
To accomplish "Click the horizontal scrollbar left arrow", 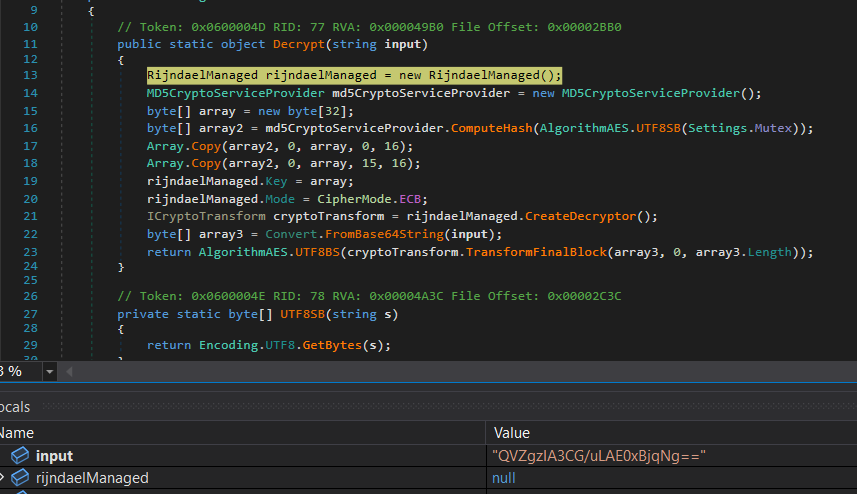I will (69, 372).
